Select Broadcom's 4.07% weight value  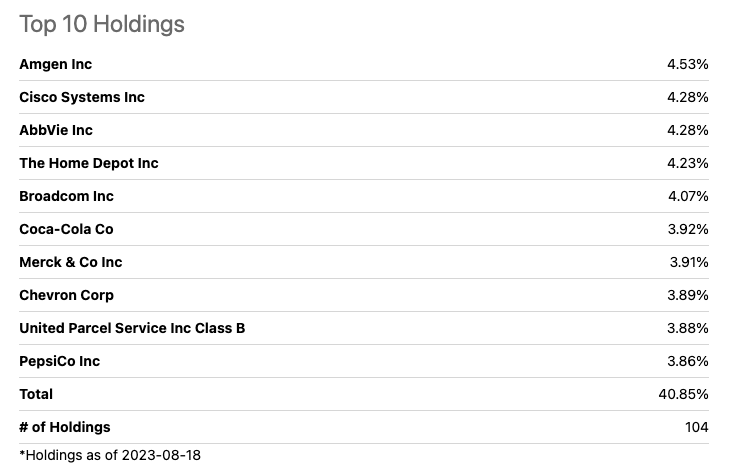tap(688, 196)
